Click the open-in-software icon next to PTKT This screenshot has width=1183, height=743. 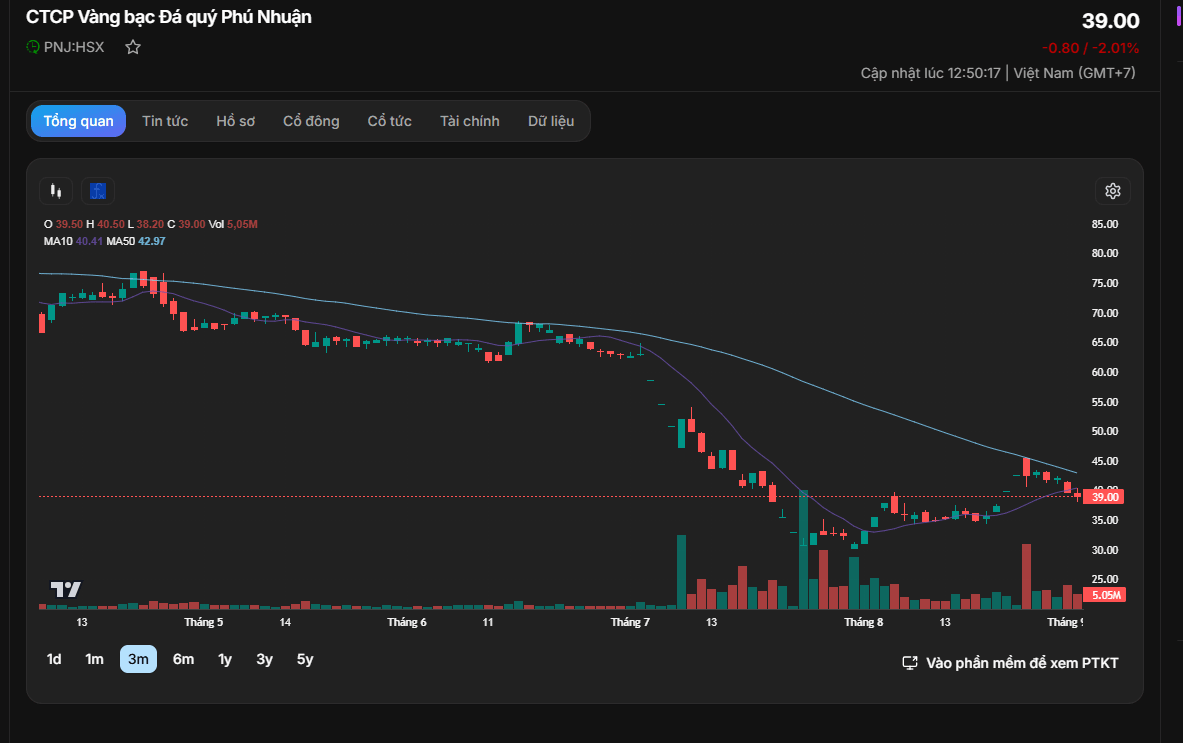pyautogui.click(x=910, y=663)
